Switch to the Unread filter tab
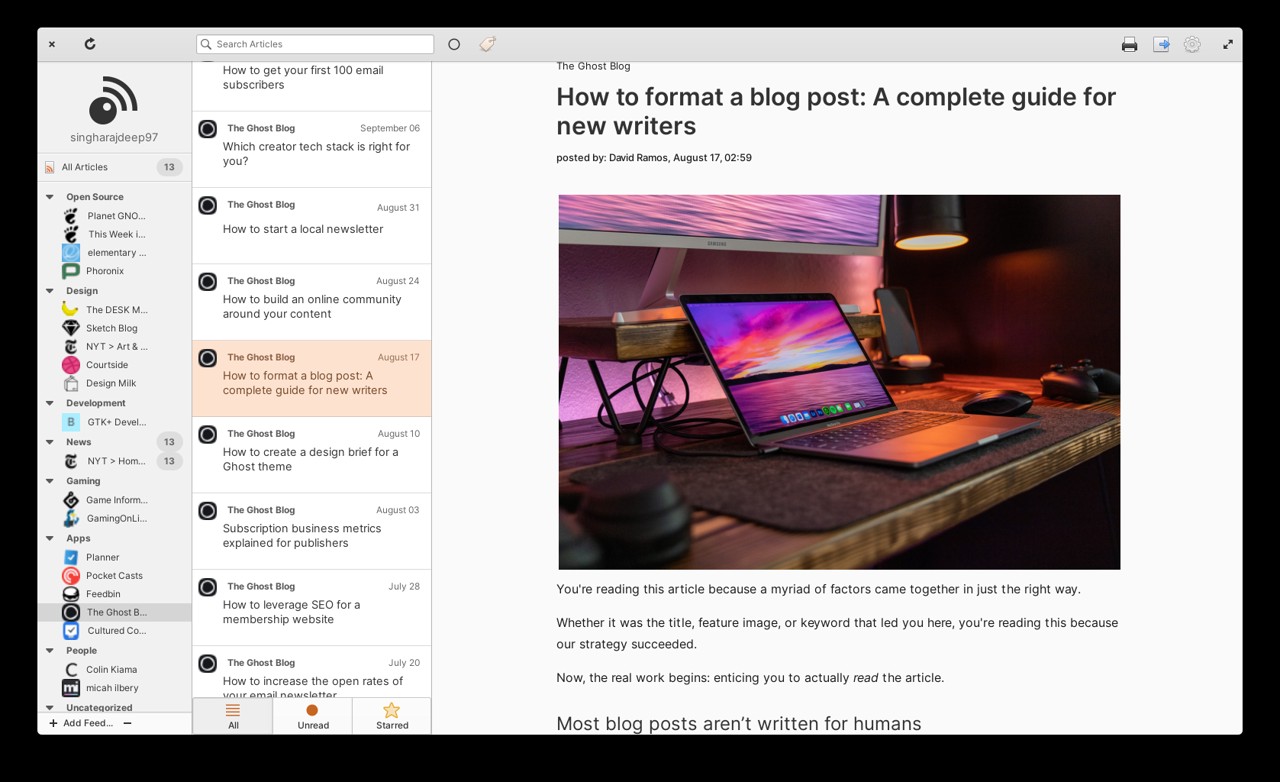This screenshot has width=1280, height=782. (312, 716)
